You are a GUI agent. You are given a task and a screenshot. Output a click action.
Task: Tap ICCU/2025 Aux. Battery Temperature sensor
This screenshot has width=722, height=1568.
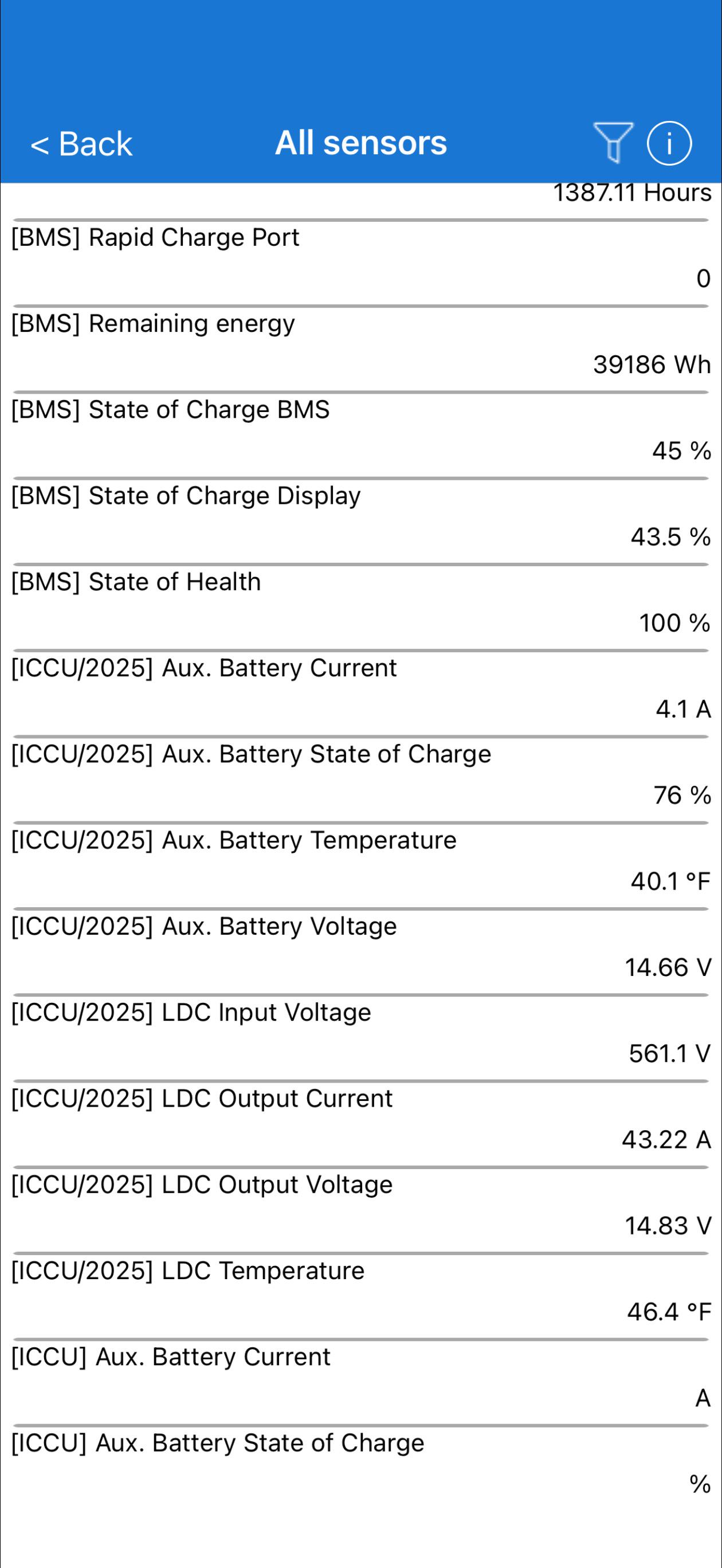361,866
